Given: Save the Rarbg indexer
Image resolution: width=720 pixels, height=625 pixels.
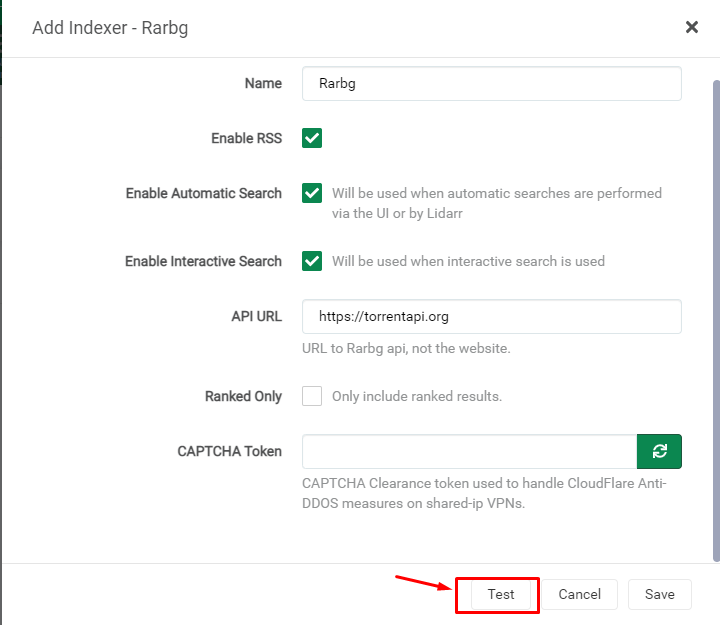Looking at the screenshot, I should click(x=659, y=594).
